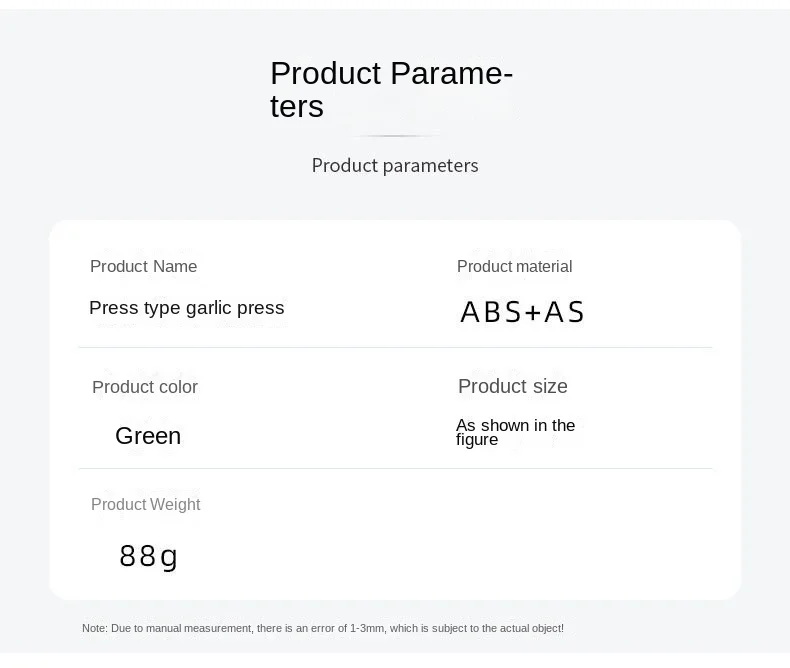
Task: Click the word "ters" on heading's second line
Action: 297,107
